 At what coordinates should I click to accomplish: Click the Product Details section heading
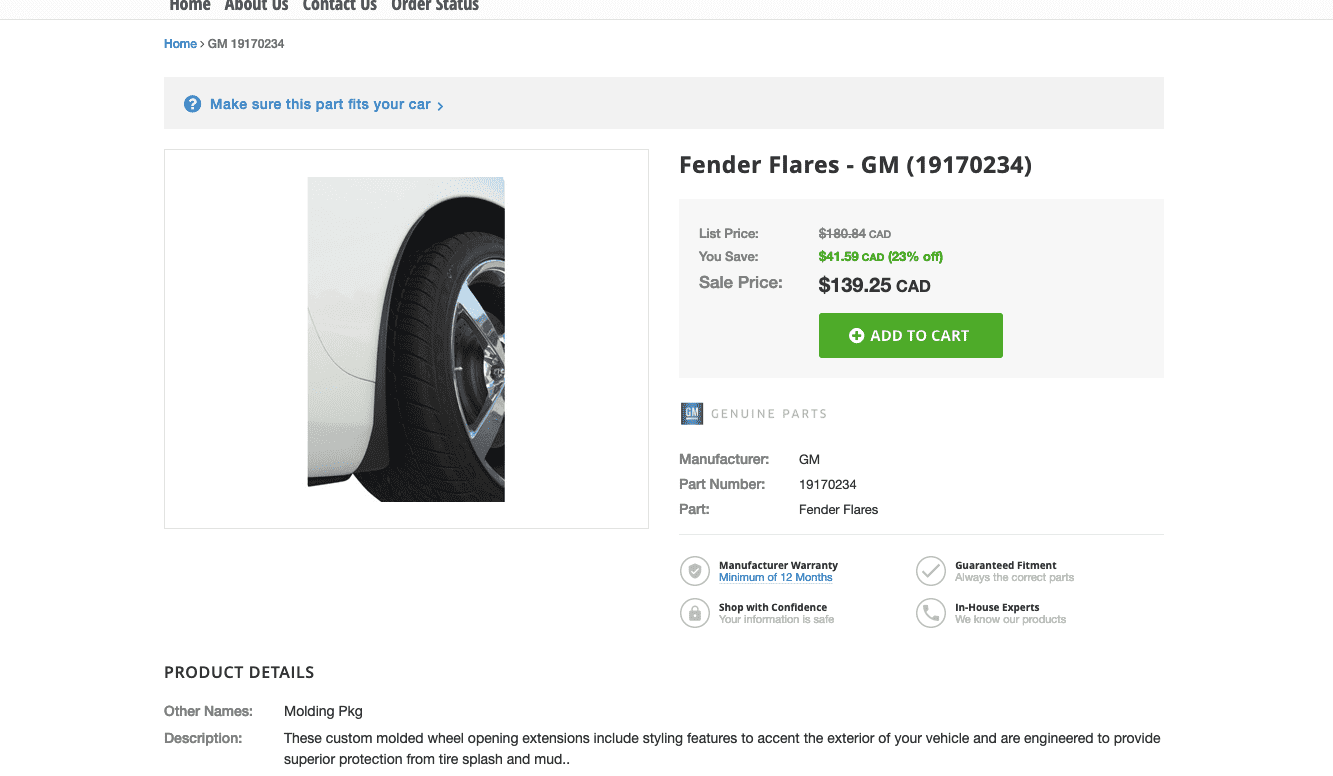point(239,672)
